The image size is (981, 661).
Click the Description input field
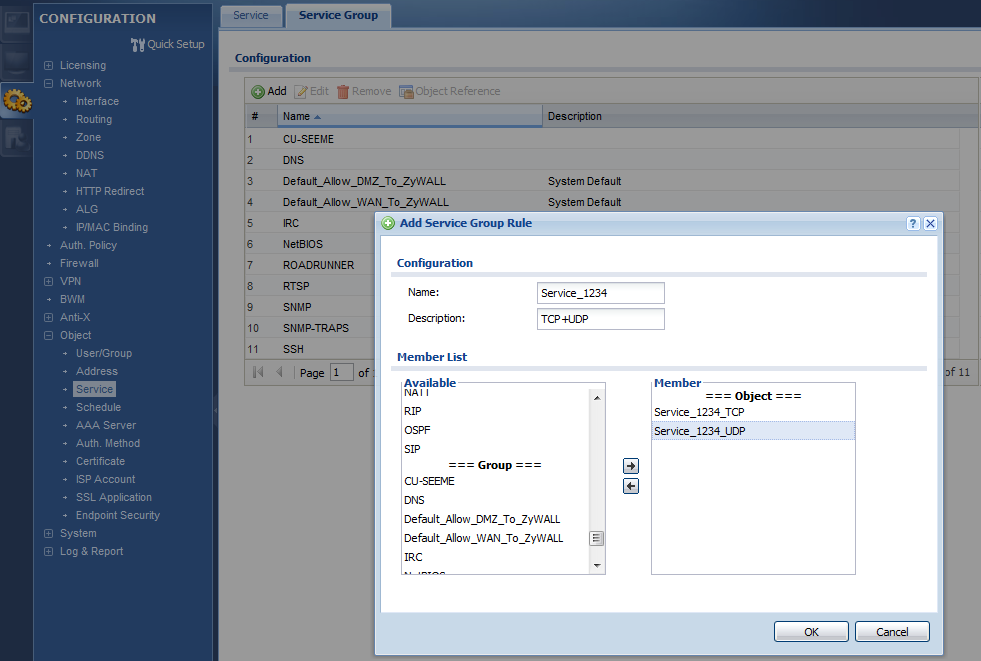(x=601, y=319)
